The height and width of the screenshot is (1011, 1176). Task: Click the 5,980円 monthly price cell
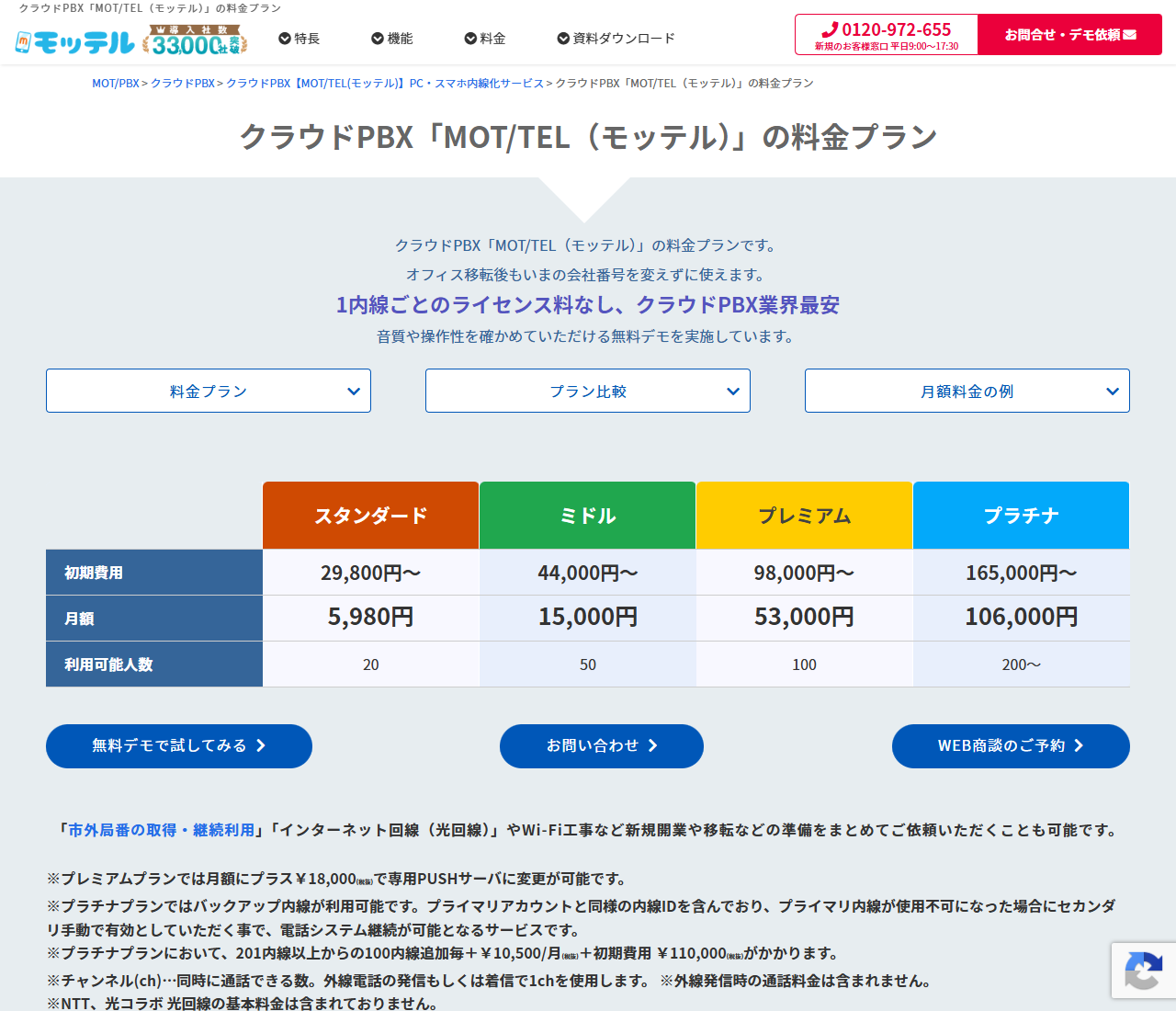371,618
